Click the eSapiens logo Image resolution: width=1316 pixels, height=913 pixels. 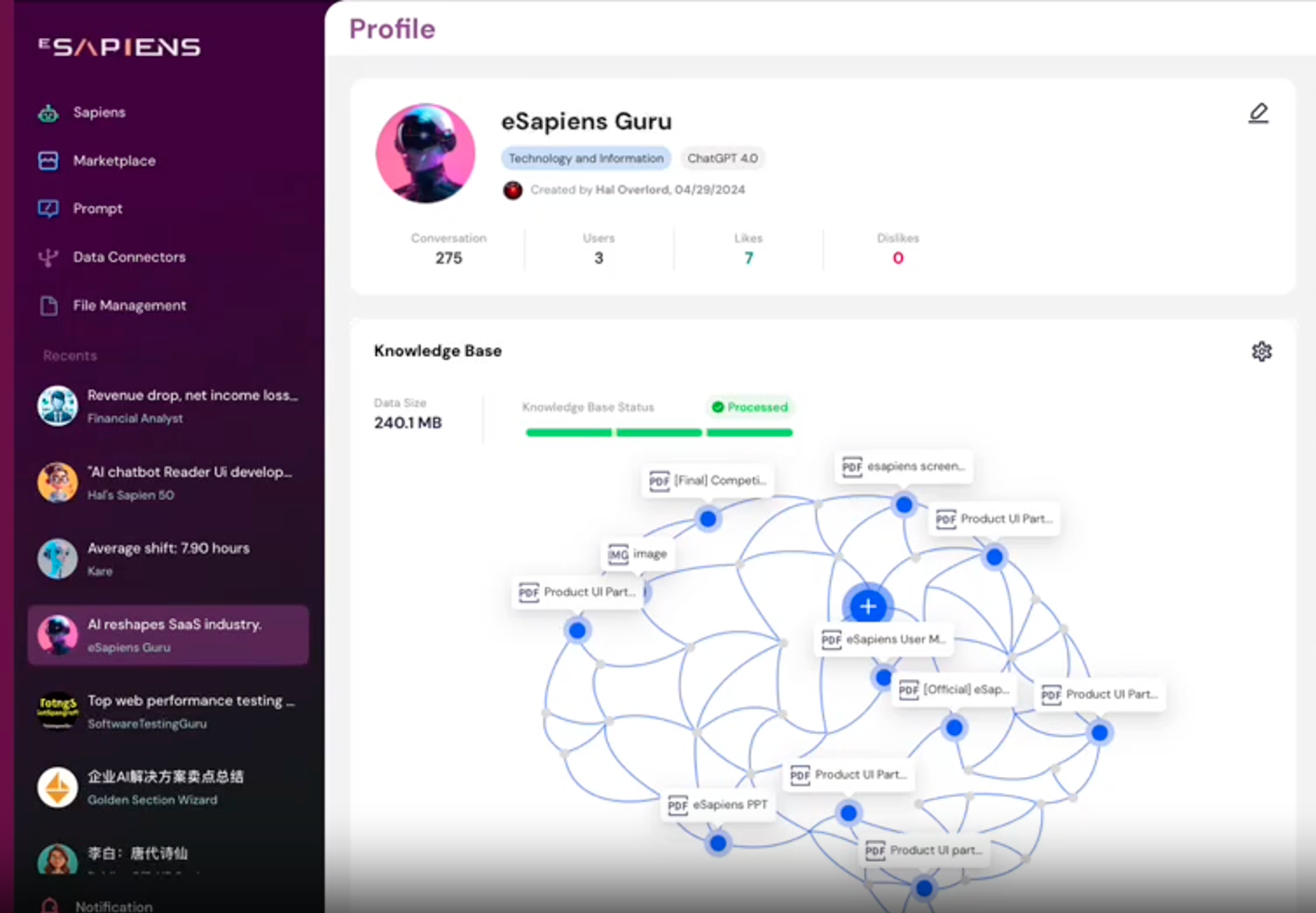tap(120, 47)
